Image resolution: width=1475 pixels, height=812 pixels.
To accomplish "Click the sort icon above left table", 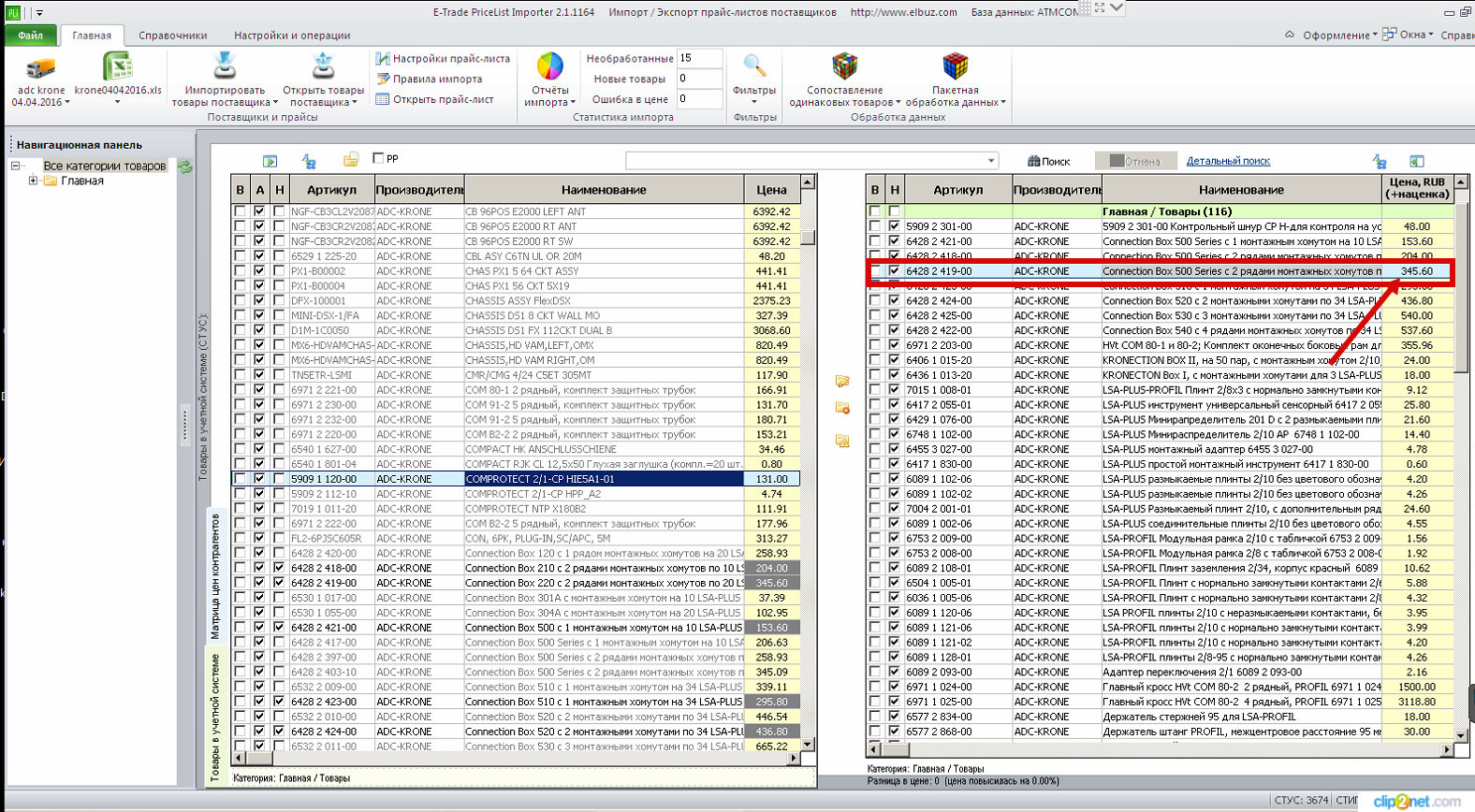I will pos(309,161).
